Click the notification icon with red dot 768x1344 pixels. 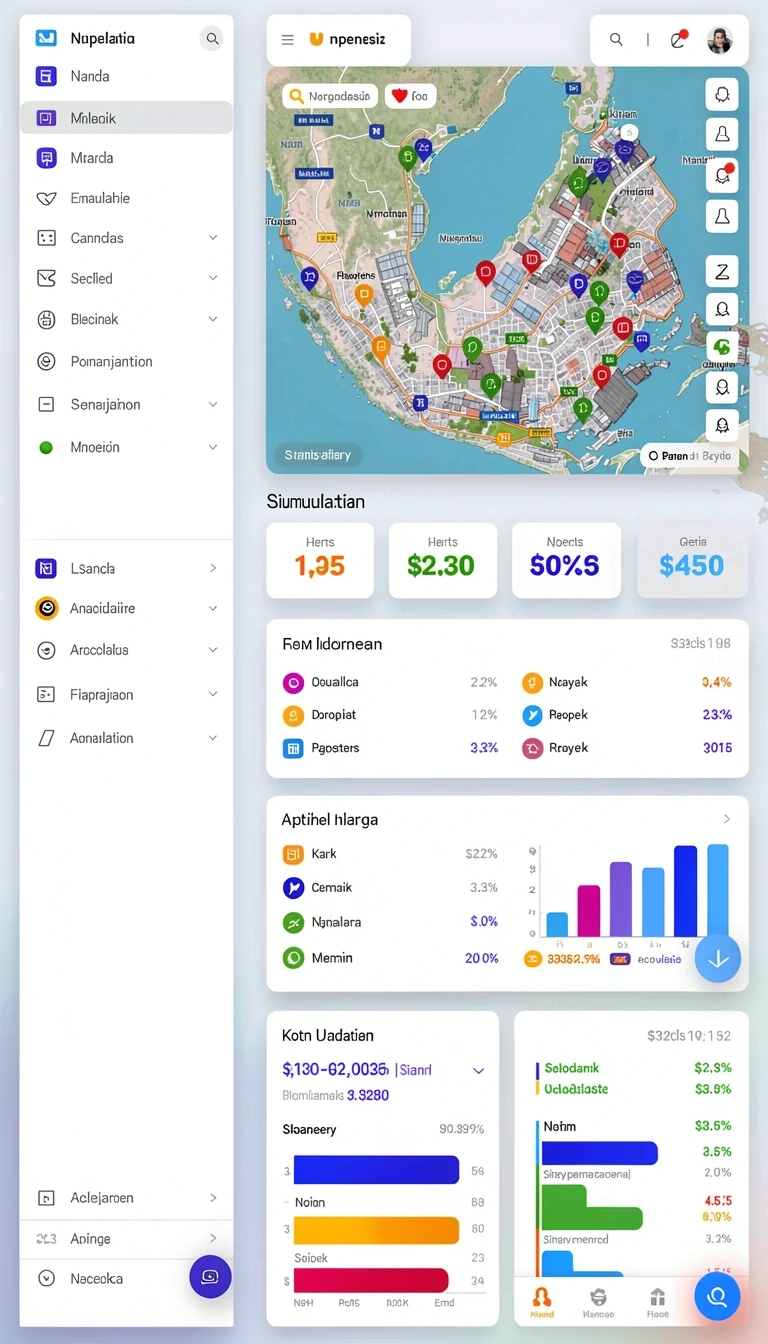pos(679,39)
